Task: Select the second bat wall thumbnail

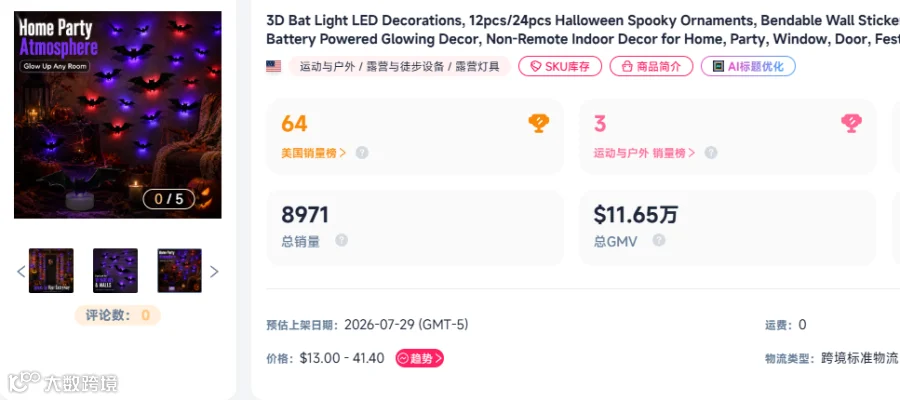Action: pos(115,270)
